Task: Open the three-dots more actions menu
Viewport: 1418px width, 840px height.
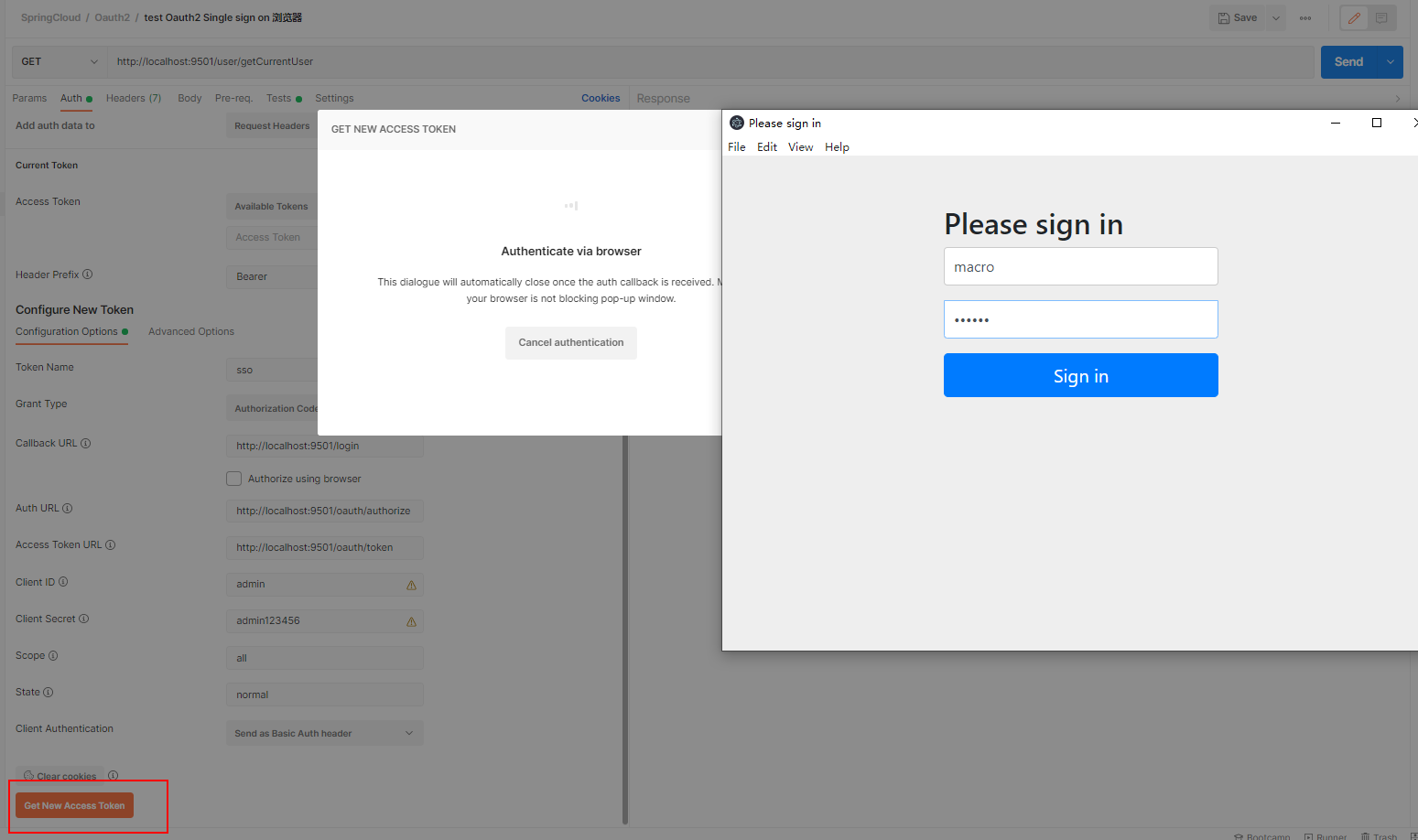Action: 1305,18
